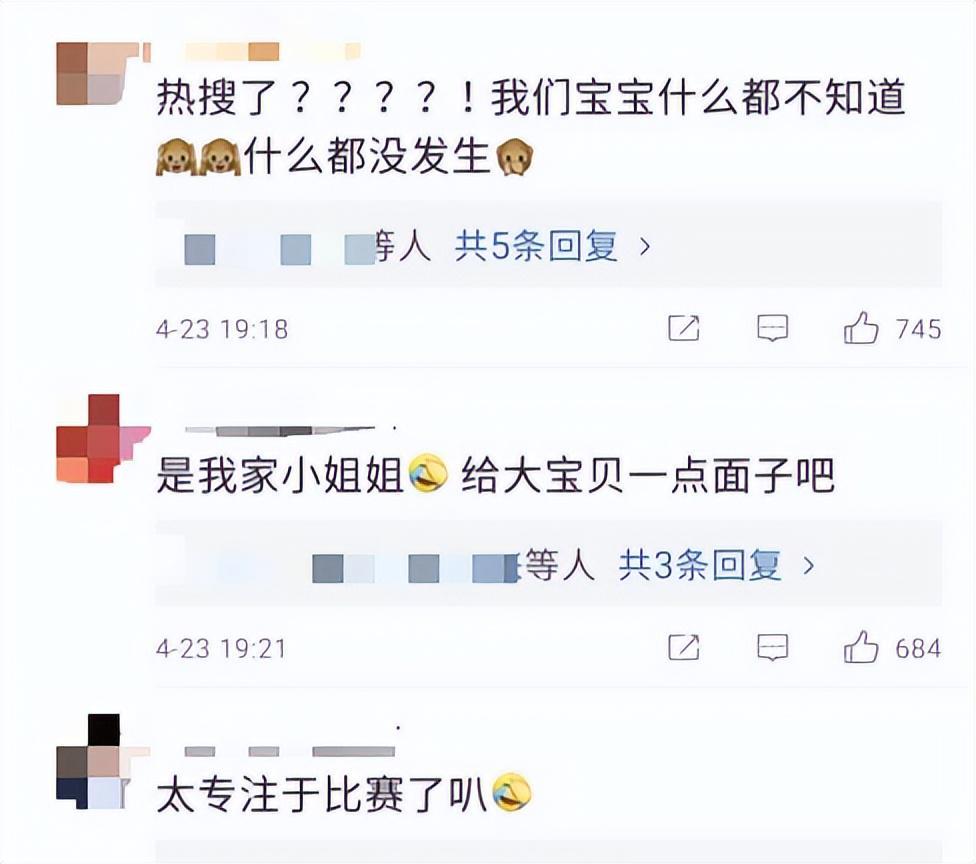Open the first commenter's avatar
The image size is (976, 864).
[96, 73]
